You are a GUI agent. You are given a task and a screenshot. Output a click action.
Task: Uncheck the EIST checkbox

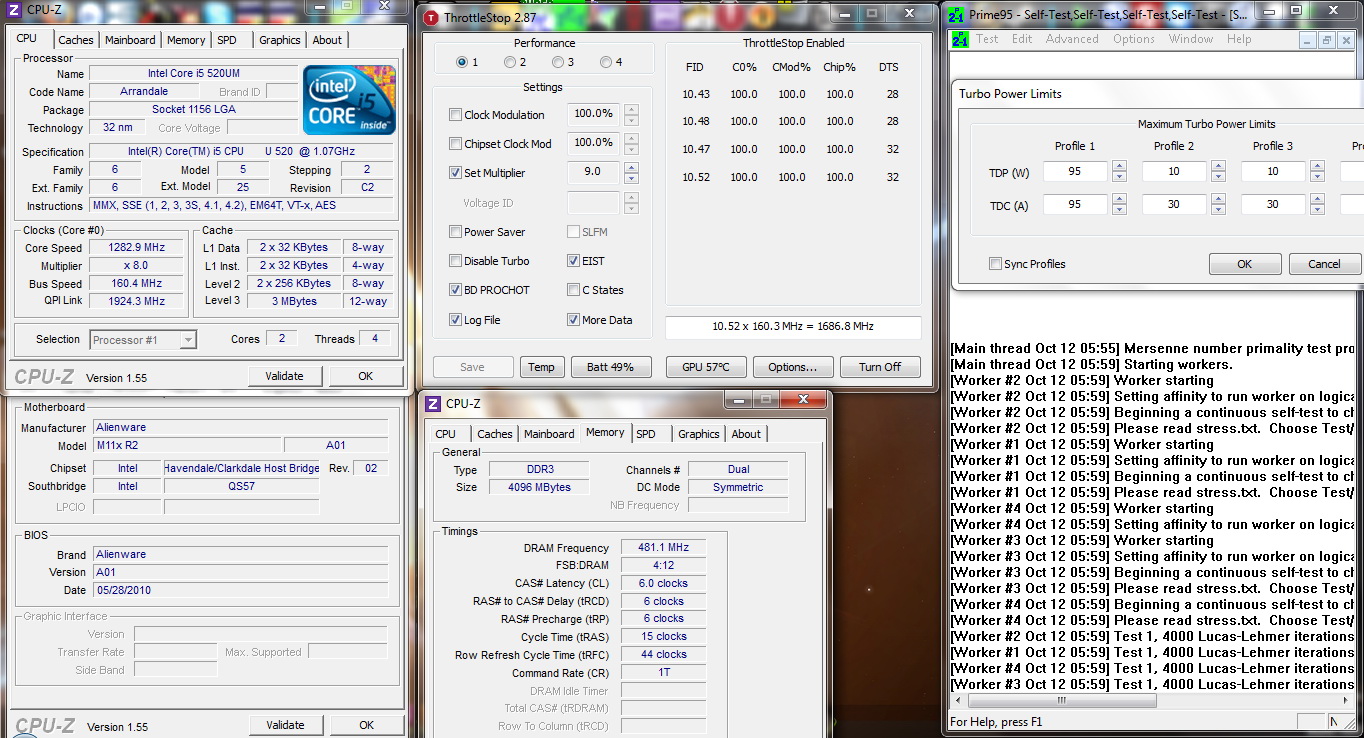(x=573, y=261)
